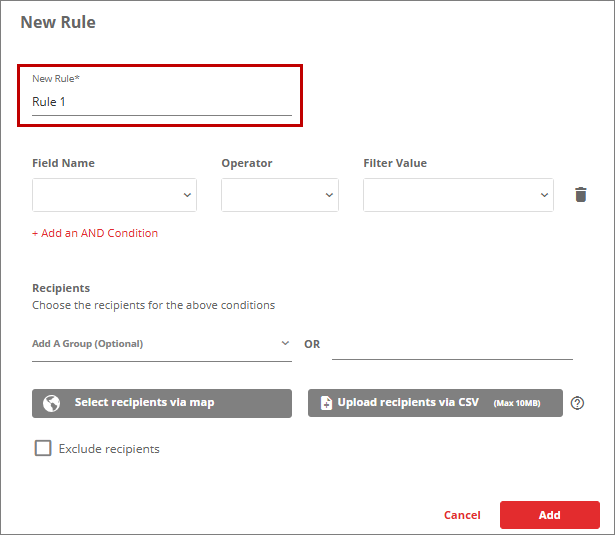The height and width of the screenshot is (535, 615).
Task: Click the Filter Value chevron arrow
Action: click(544, 195)
